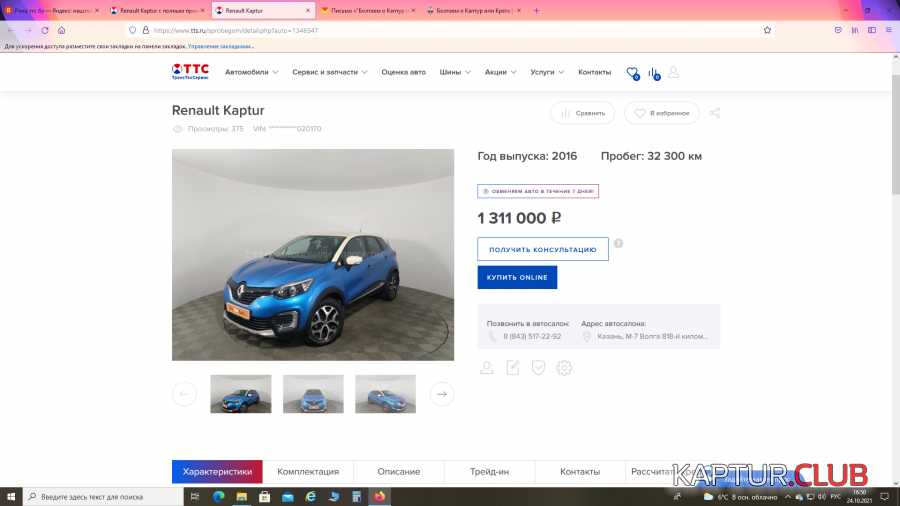Expand the Услуги menu
900x506 pixels.
click(547, 72)
